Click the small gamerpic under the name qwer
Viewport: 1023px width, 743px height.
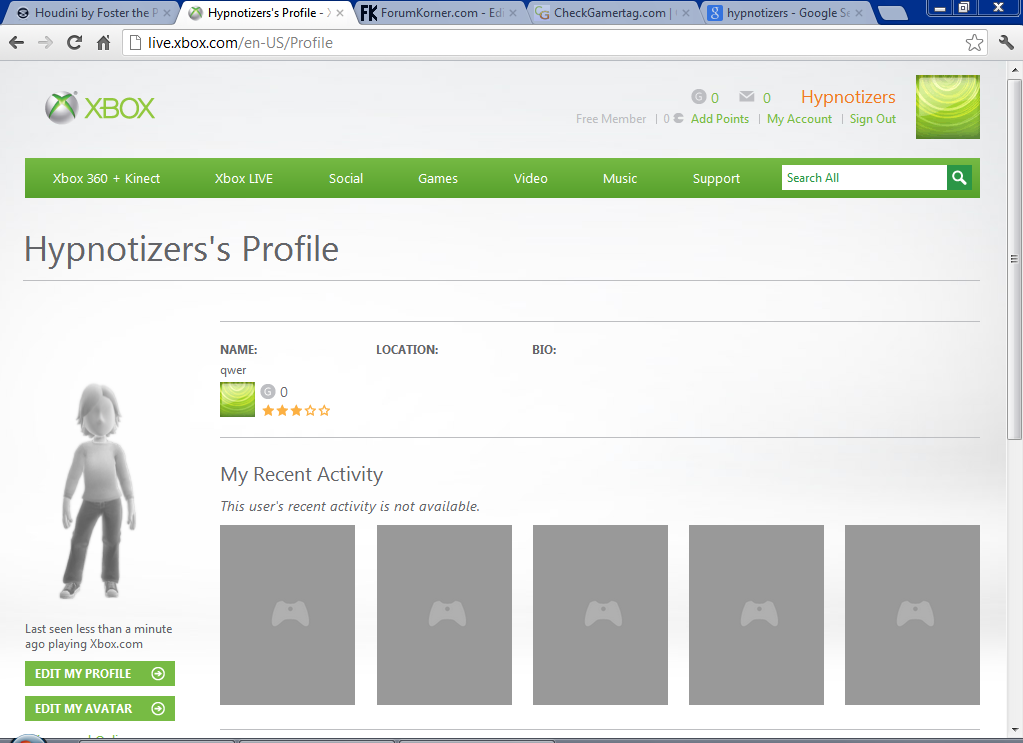click(x=237, y=399)
